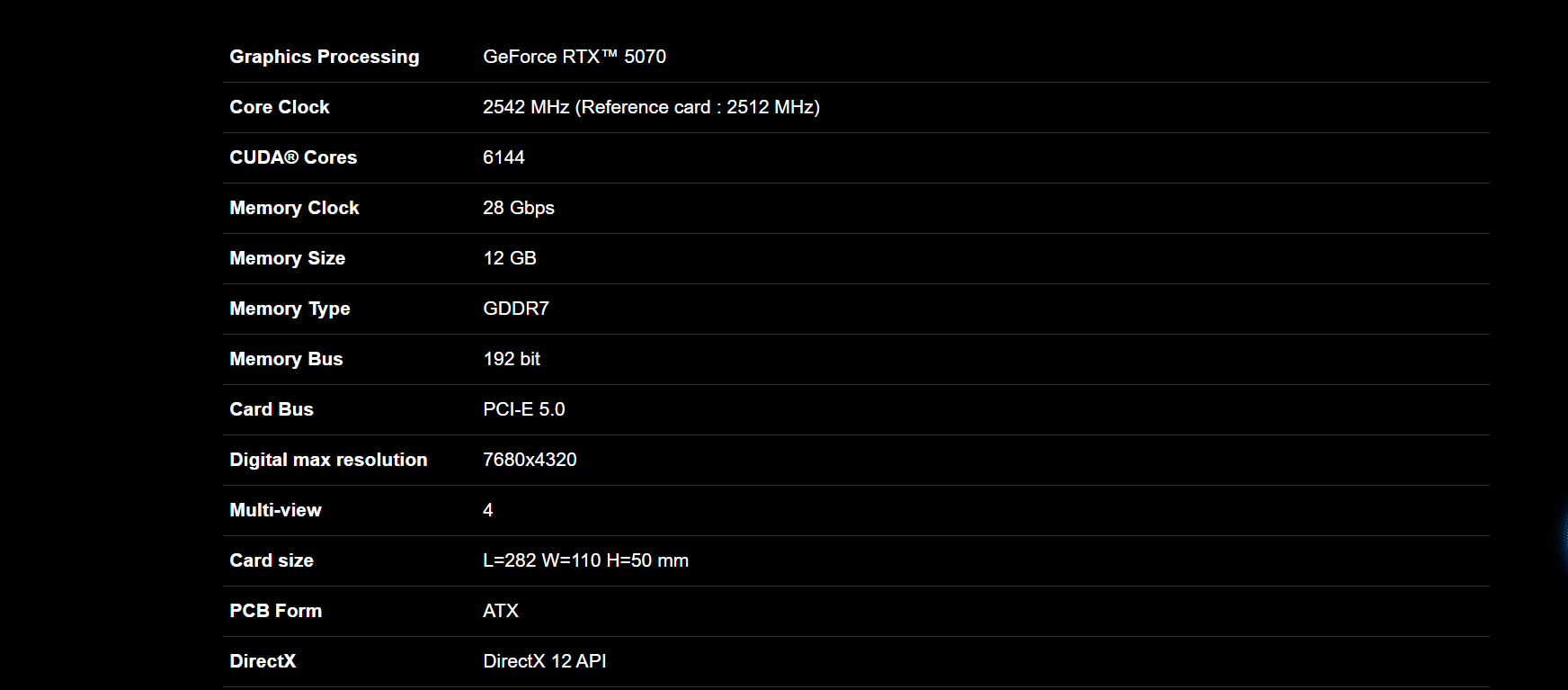Click the 'GDDR7' value
1568x690 pixels.
(x=516, y=309)
